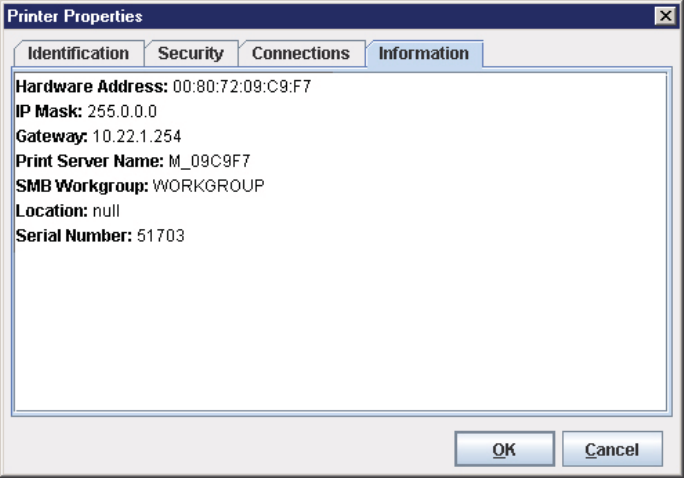Click the Print Server Name label
The image size is (684, 478).
point(87,160)
